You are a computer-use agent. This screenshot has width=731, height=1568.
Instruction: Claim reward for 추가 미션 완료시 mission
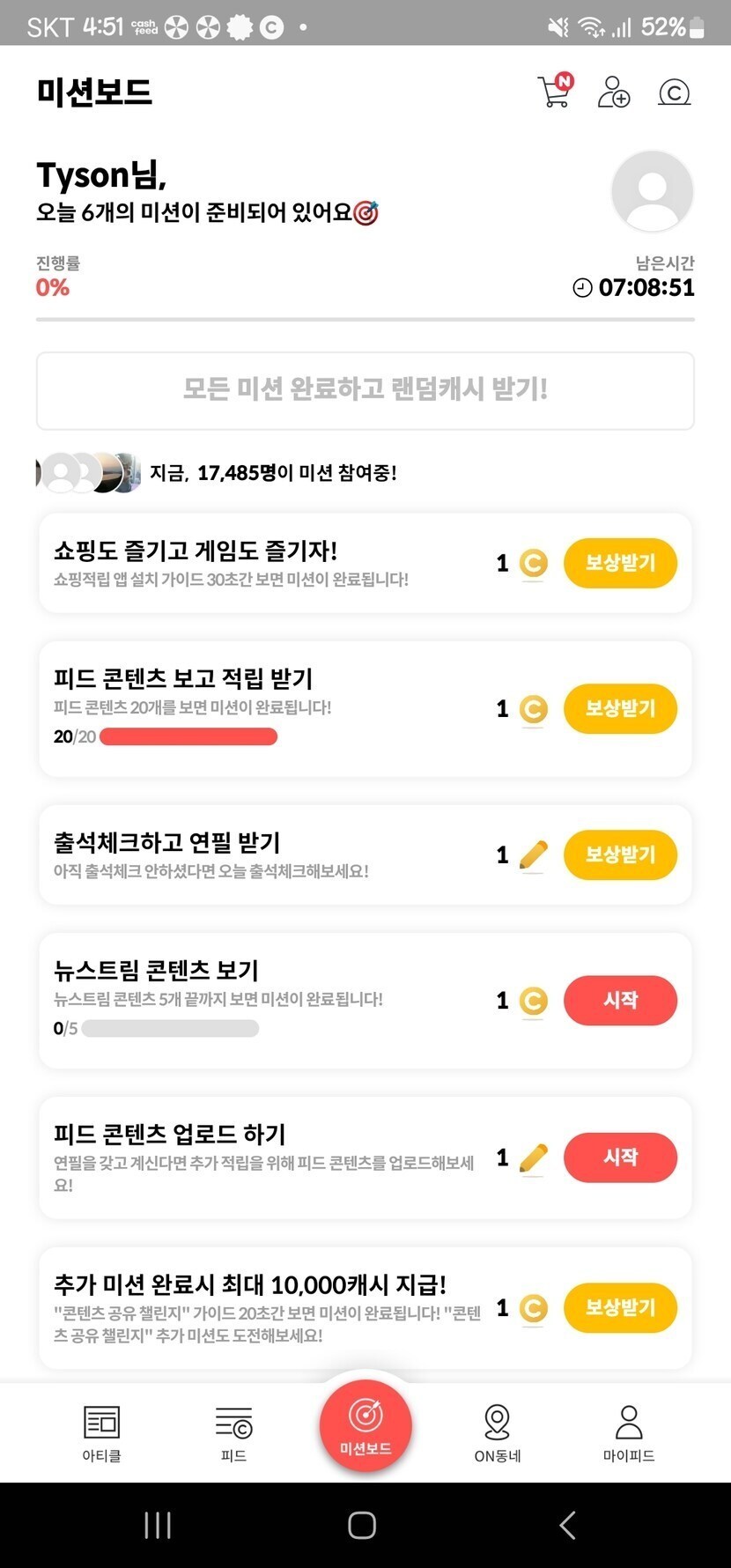[620, 1308]
